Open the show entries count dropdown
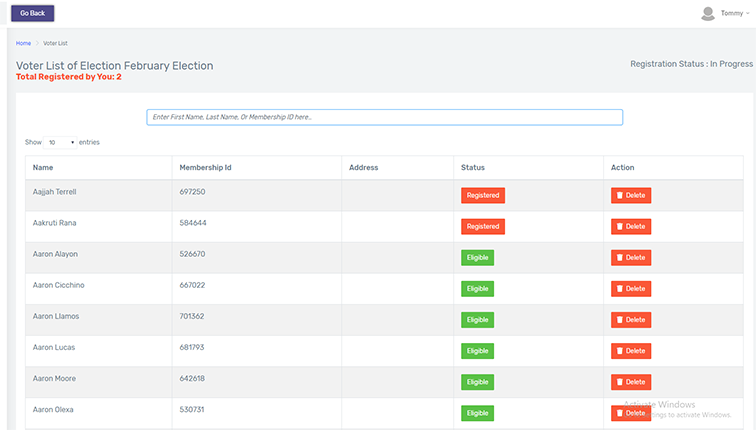The width and height of the screenshot is (756, 437). [x=61, y=142]
